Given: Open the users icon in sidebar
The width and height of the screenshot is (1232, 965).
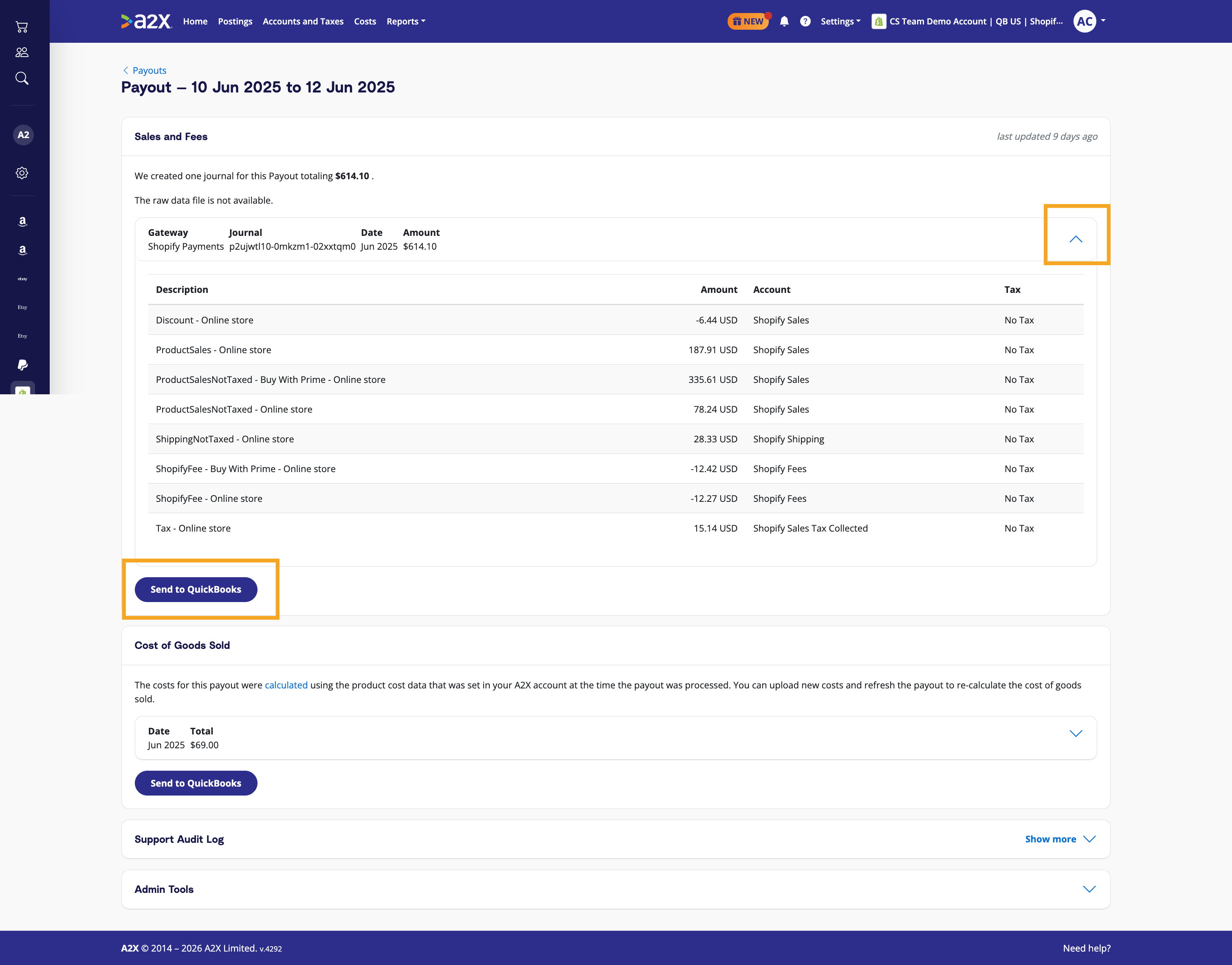Looking at the screenshot, I should pos(22,52).
